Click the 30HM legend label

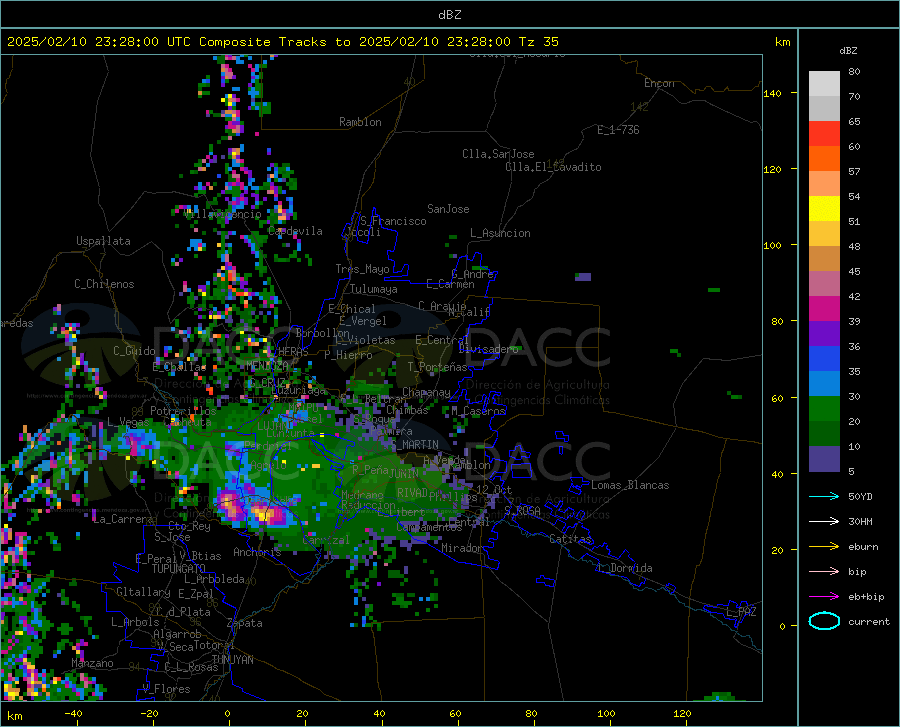coord(860,521)
